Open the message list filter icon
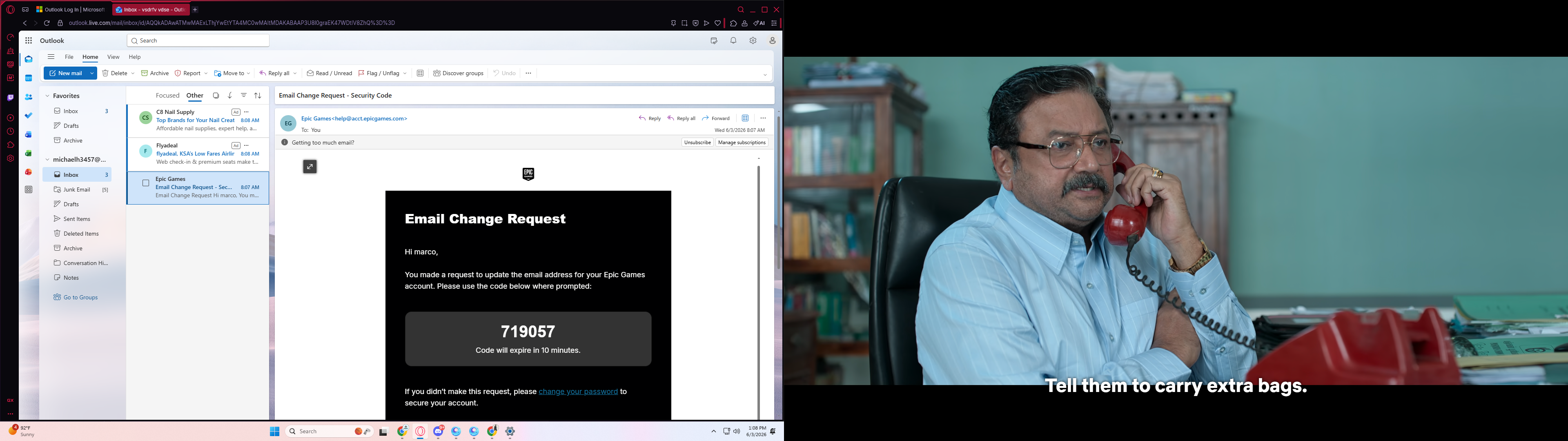 tap(243, 96)
